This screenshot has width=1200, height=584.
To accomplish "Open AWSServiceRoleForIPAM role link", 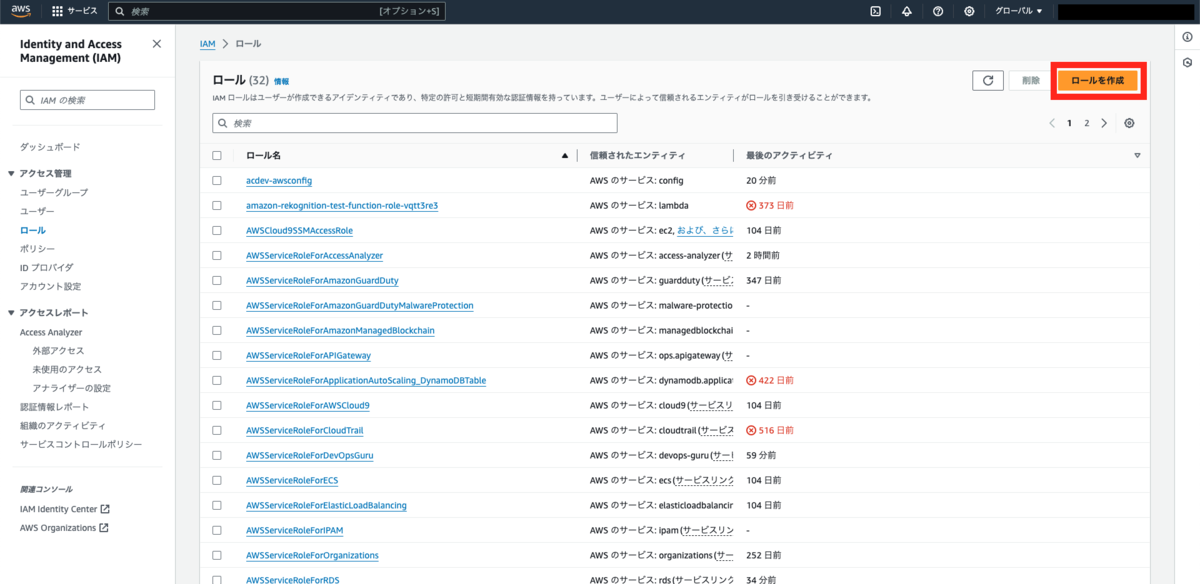I will pyautogui.click(x=295, y=531).
